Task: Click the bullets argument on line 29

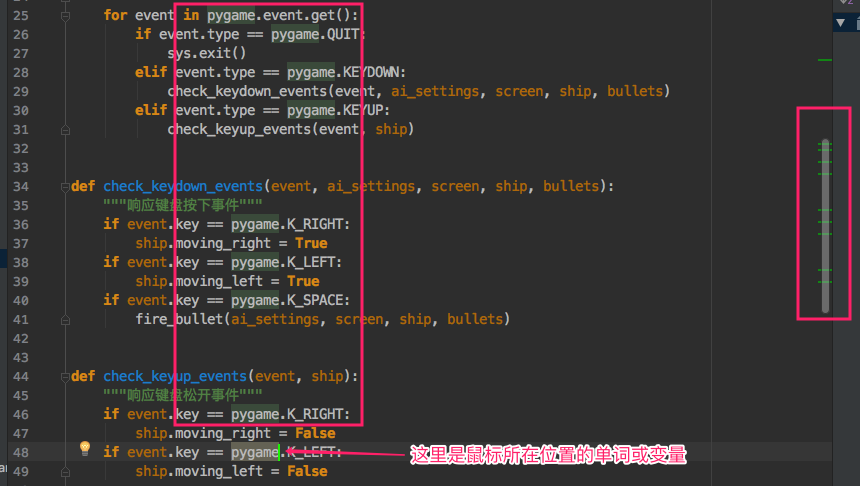Action: (635, 92)
